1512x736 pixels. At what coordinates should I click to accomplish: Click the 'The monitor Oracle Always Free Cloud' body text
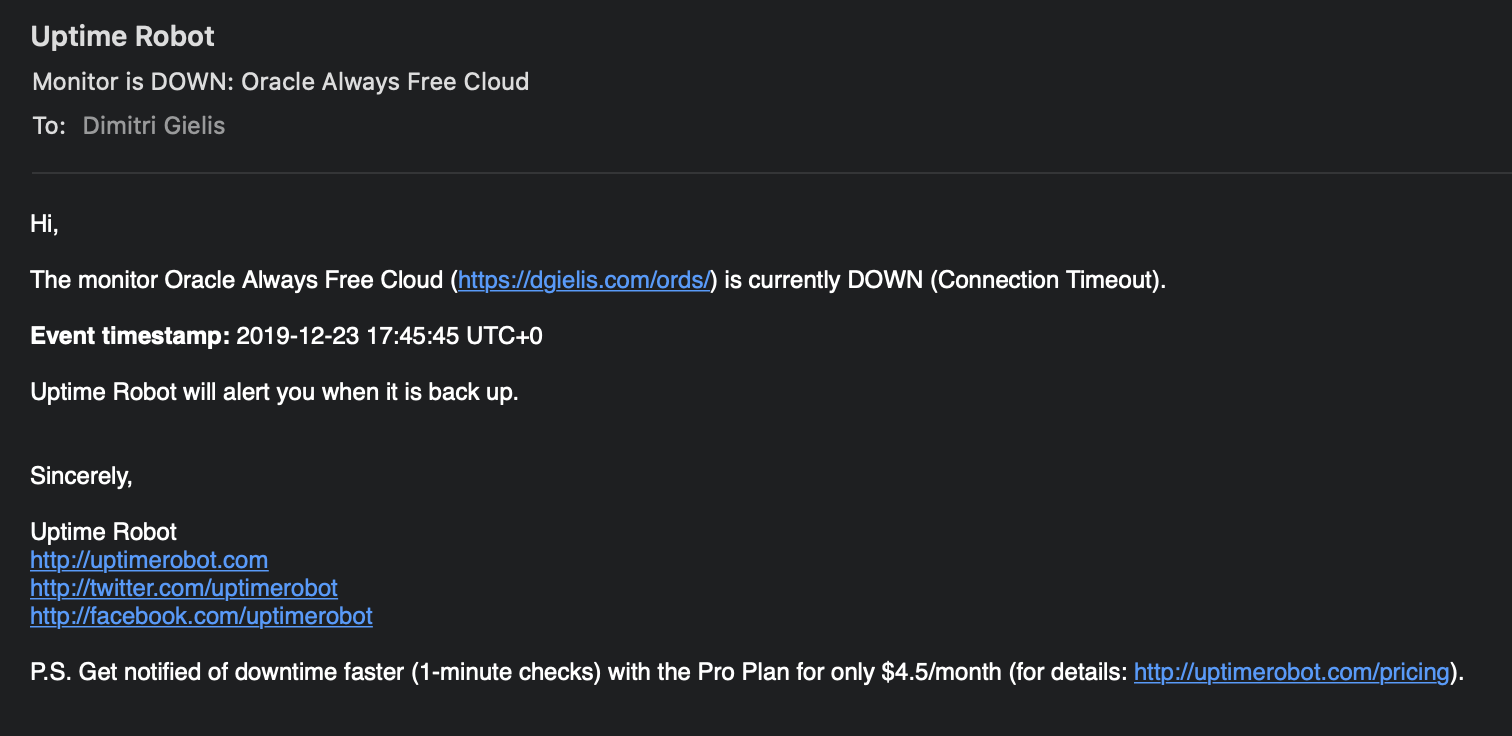[x=238, y=280]
